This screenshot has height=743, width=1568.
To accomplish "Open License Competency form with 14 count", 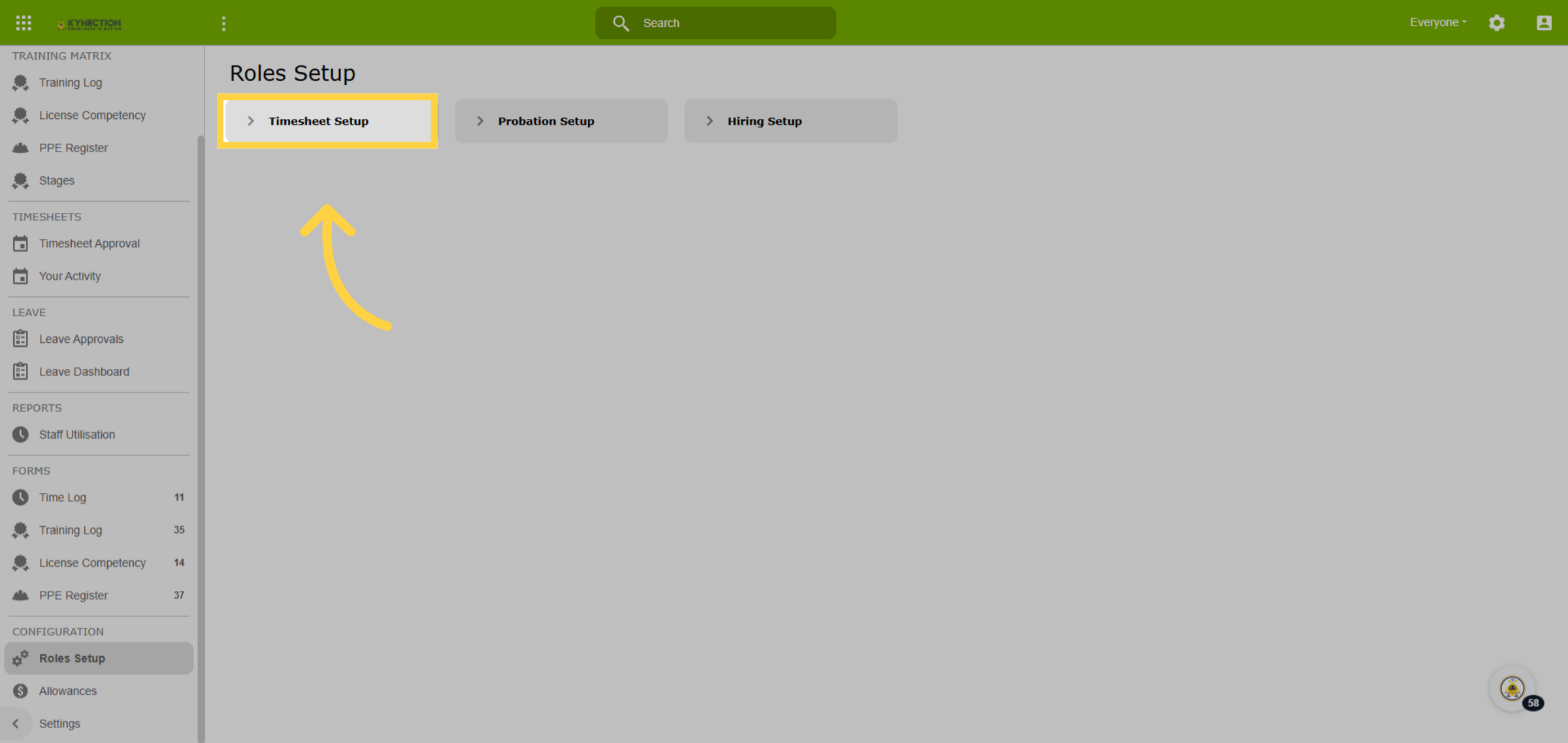I will pos(98,563).
